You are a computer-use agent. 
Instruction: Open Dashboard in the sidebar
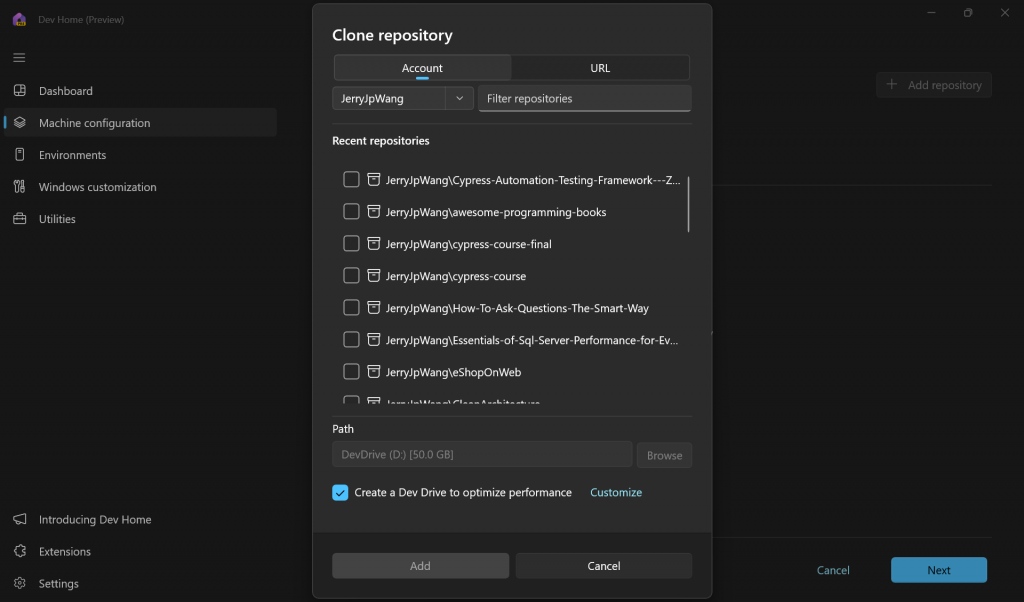140,91
